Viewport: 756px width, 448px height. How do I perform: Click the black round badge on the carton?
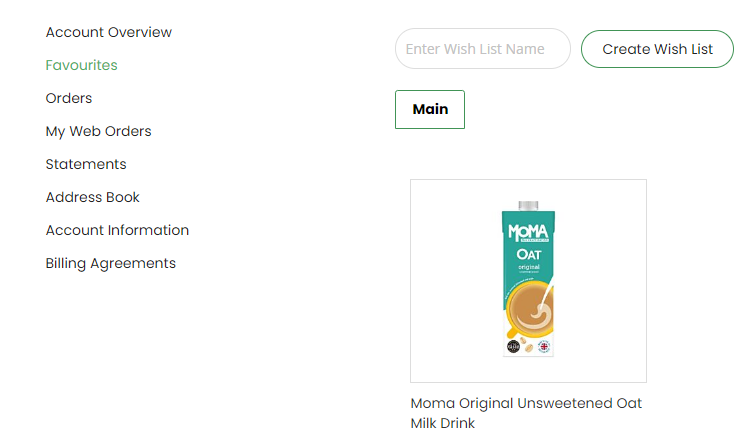513,346
